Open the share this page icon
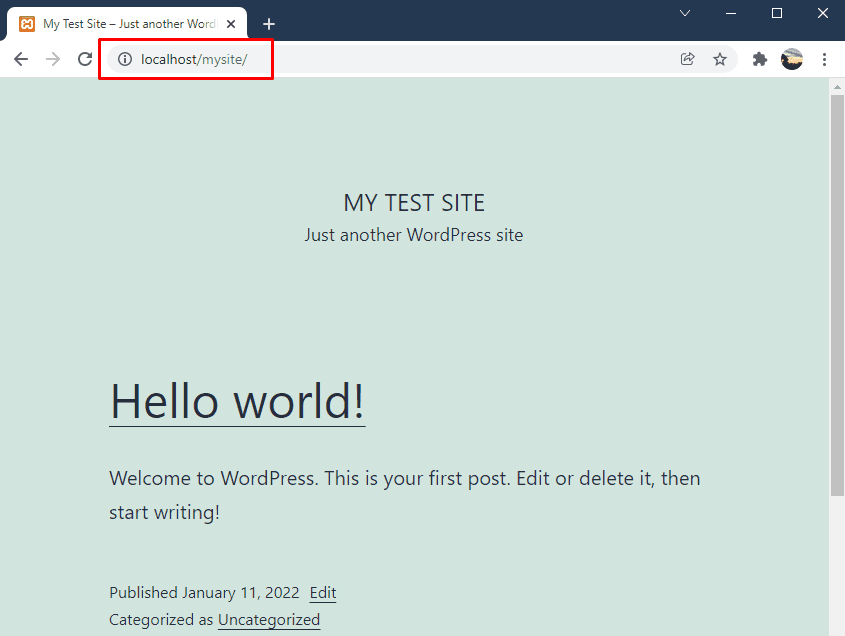This screenshot has width=845, height=636. 687,59
